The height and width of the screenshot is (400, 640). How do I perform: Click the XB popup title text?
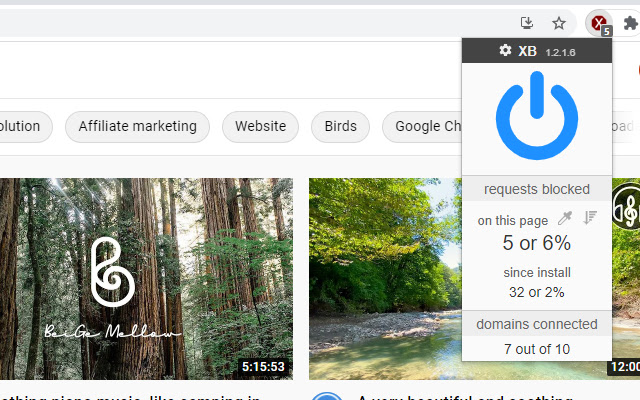pyautogui.click(x=527, y=50)
